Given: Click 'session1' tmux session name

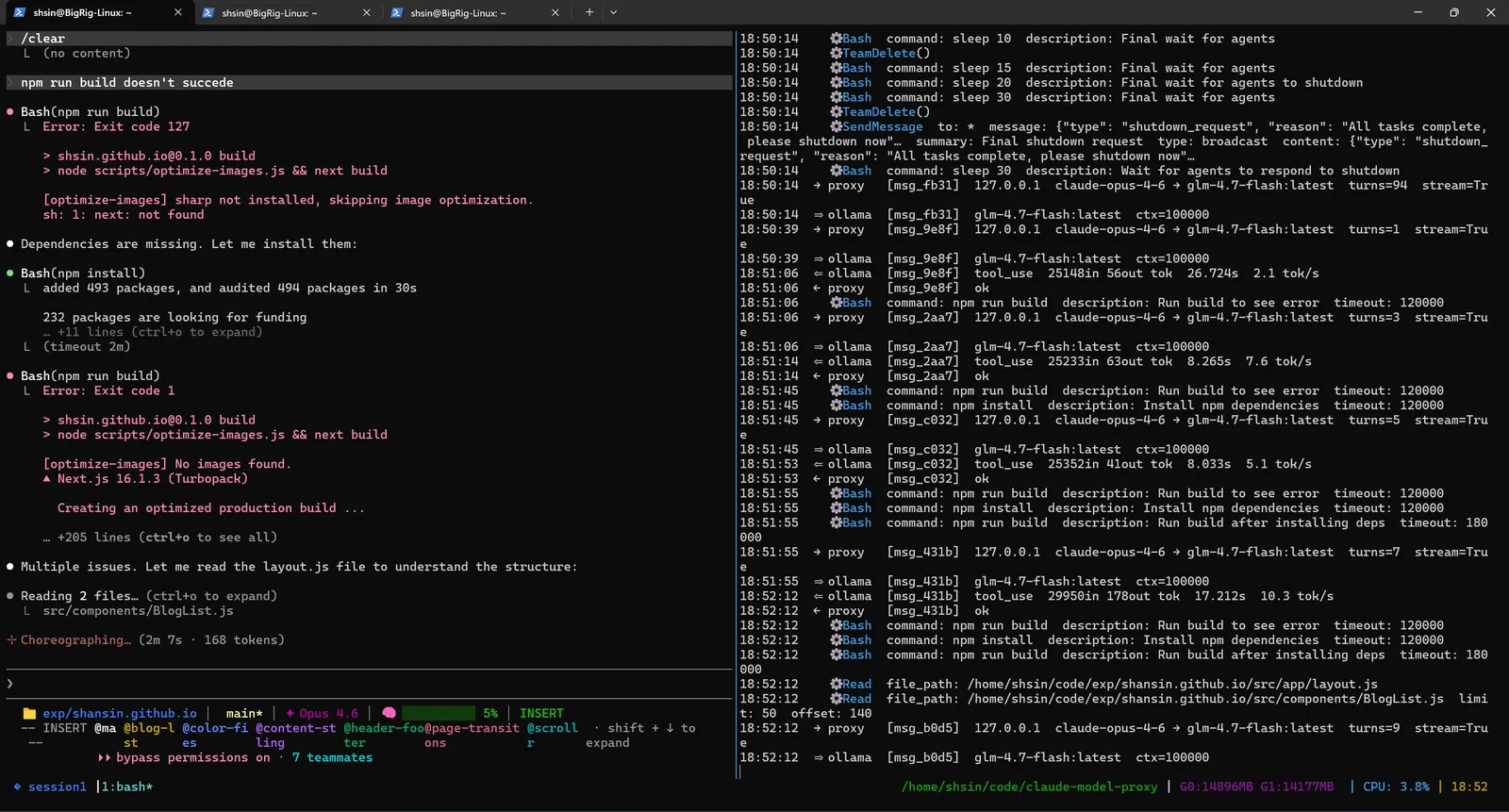Looking at the screenshot, I should click(x=58, y=787).
